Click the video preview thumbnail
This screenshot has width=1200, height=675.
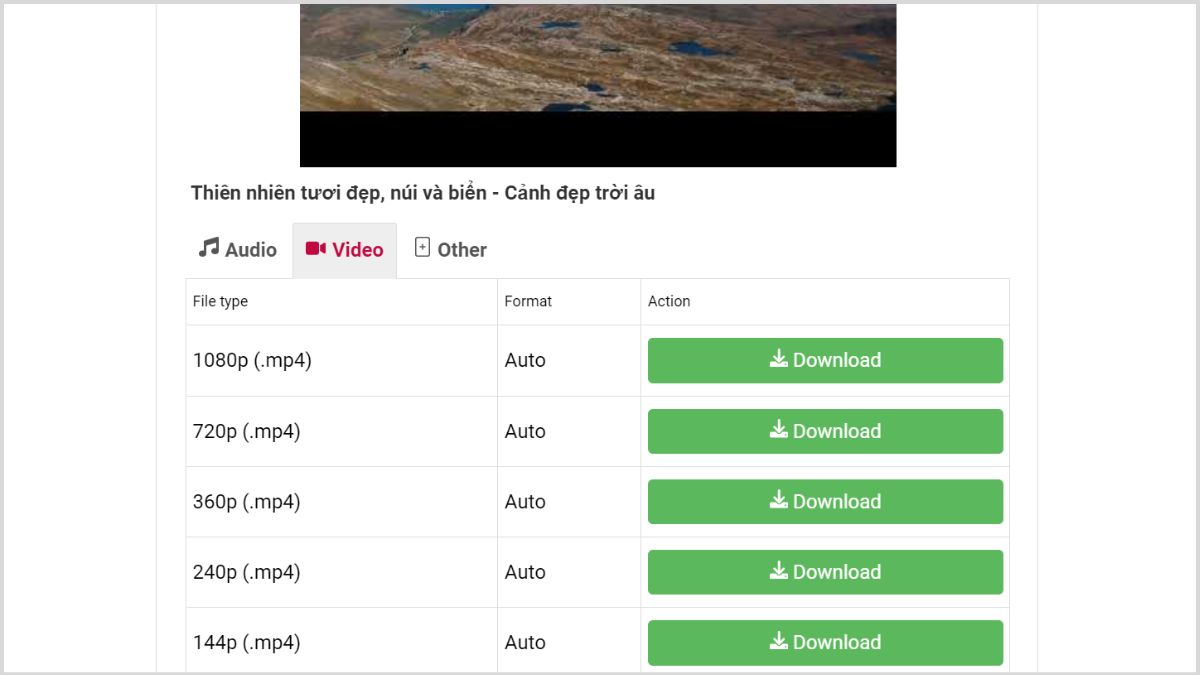[x=598, y=82]
